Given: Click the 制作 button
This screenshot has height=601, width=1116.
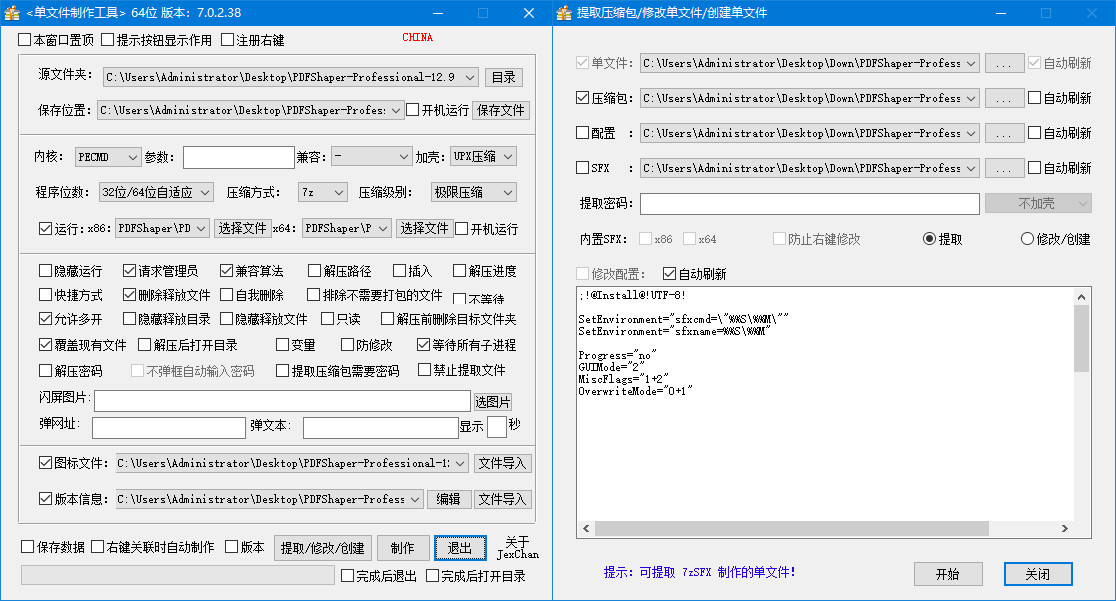Looking at the screenshot, I should [403, 548].
